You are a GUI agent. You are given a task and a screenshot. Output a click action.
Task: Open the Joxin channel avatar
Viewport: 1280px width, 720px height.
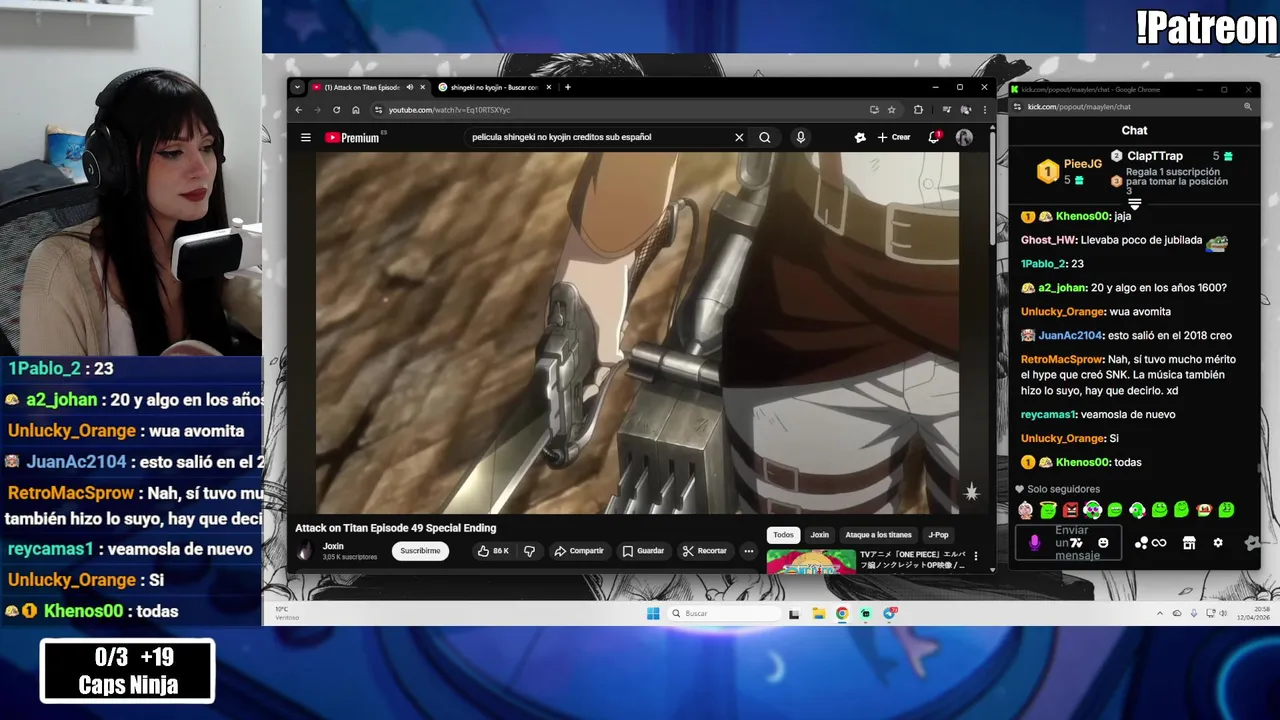click(x=305, y=551)
